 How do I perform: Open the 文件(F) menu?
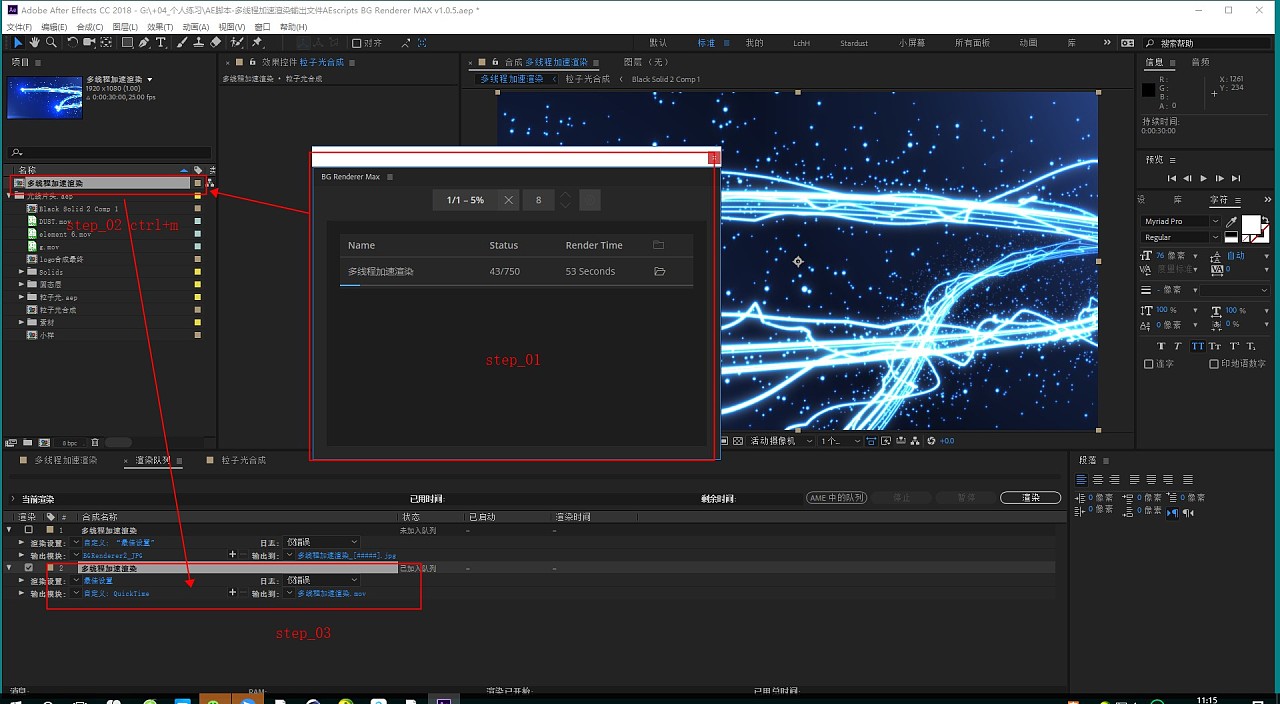tap(19, 27)
